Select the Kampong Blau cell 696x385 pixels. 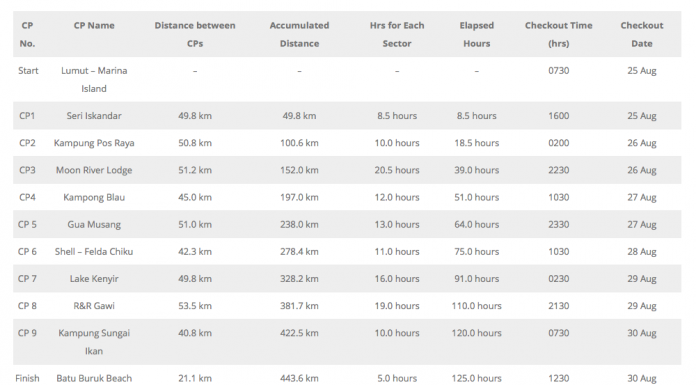click(x=94, y=197)
